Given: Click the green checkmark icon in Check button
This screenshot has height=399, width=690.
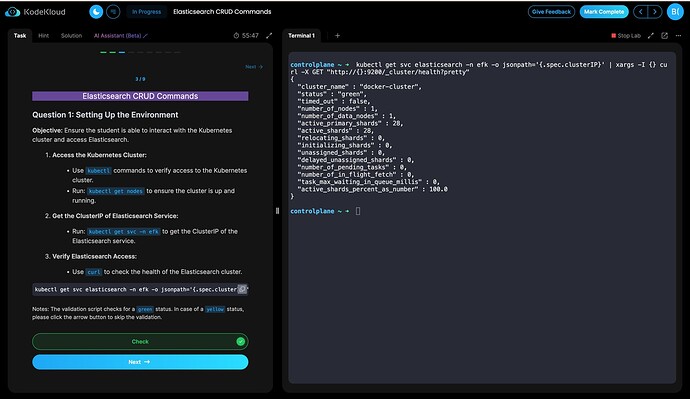Looking at the screenshot, I should [240, 341].
